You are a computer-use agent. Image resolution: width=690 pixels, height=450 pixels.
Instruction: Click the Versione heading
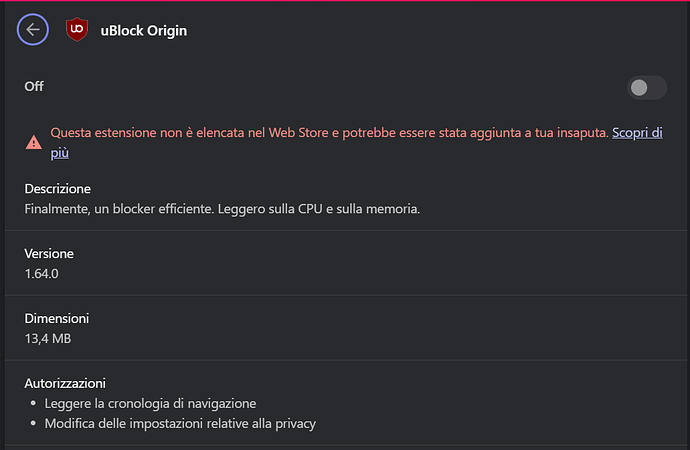(x=49, y=254)
